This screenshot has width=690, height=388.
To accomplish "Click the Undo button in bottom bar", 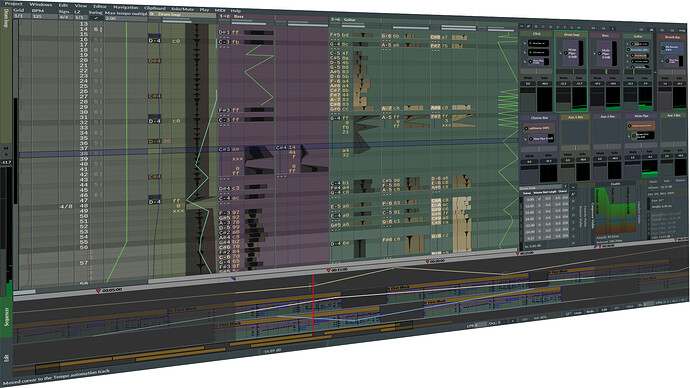I will click(578, 313).
